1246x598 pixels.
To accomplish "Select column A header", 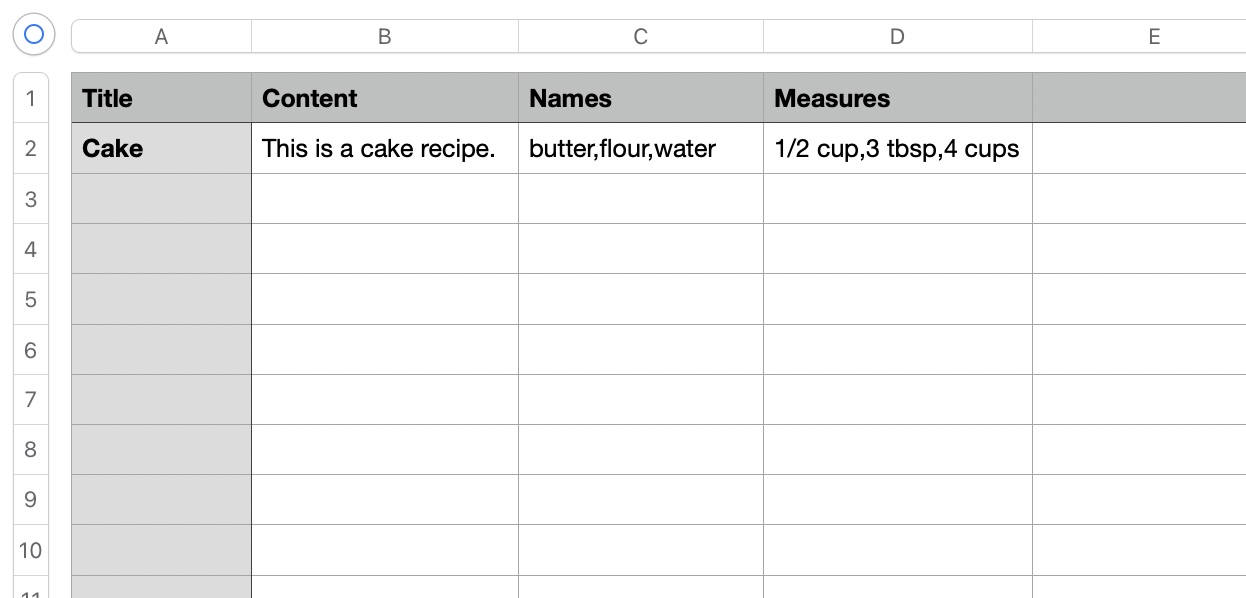I will 161,37.
